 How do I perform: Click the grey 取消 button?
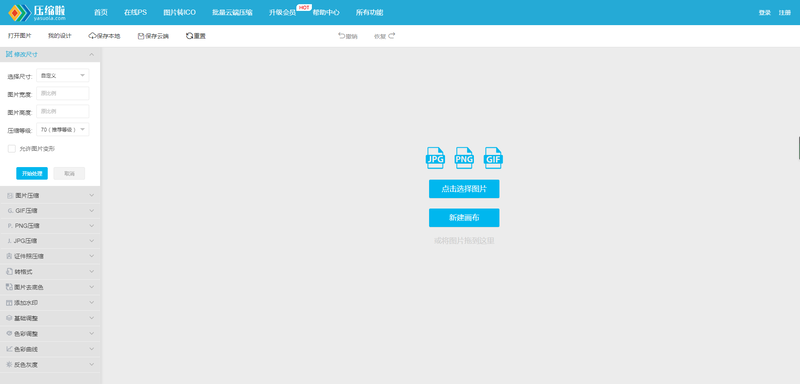pos(69,173)
